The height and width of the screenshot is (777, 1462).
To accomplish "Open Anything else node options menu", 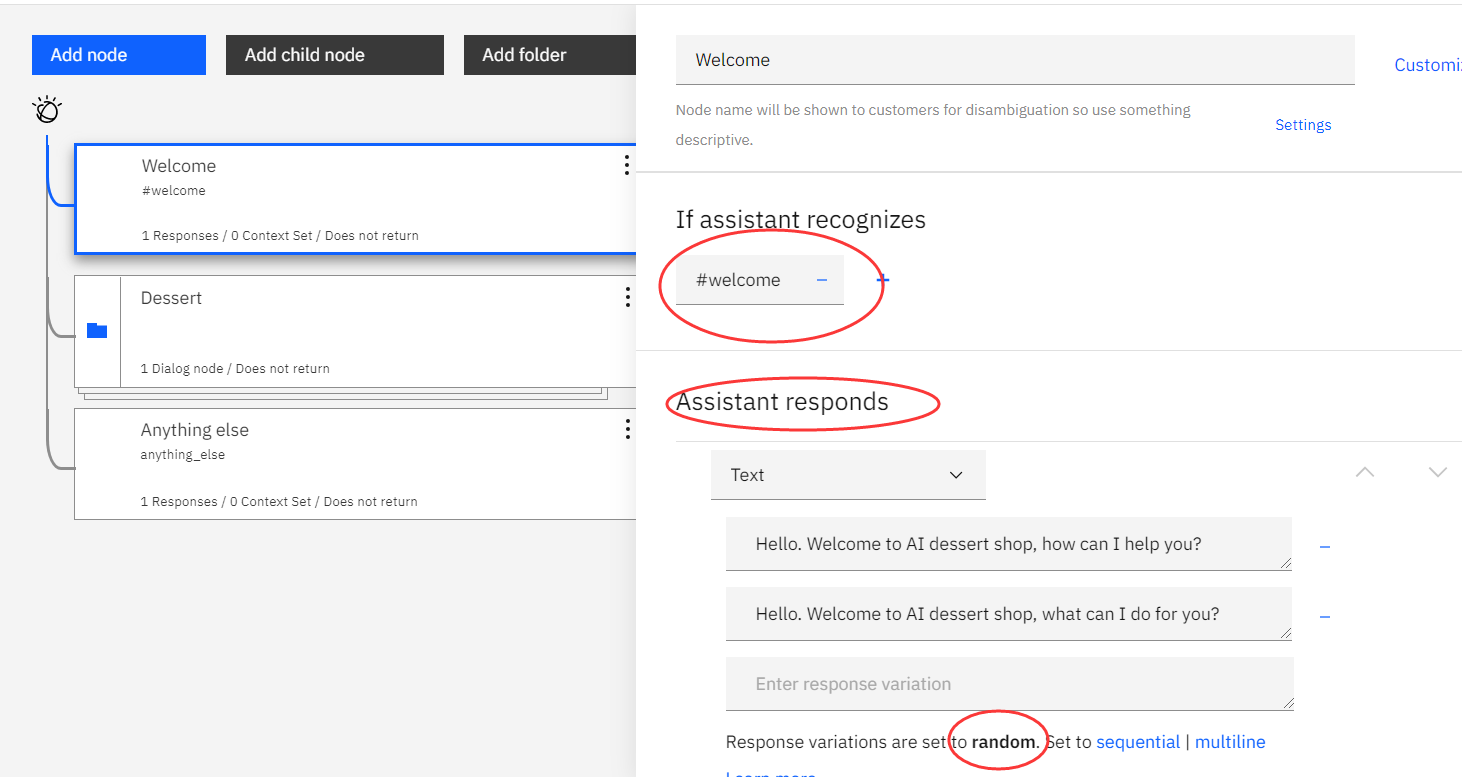I will pyautogui.click(x=627, y=429).
